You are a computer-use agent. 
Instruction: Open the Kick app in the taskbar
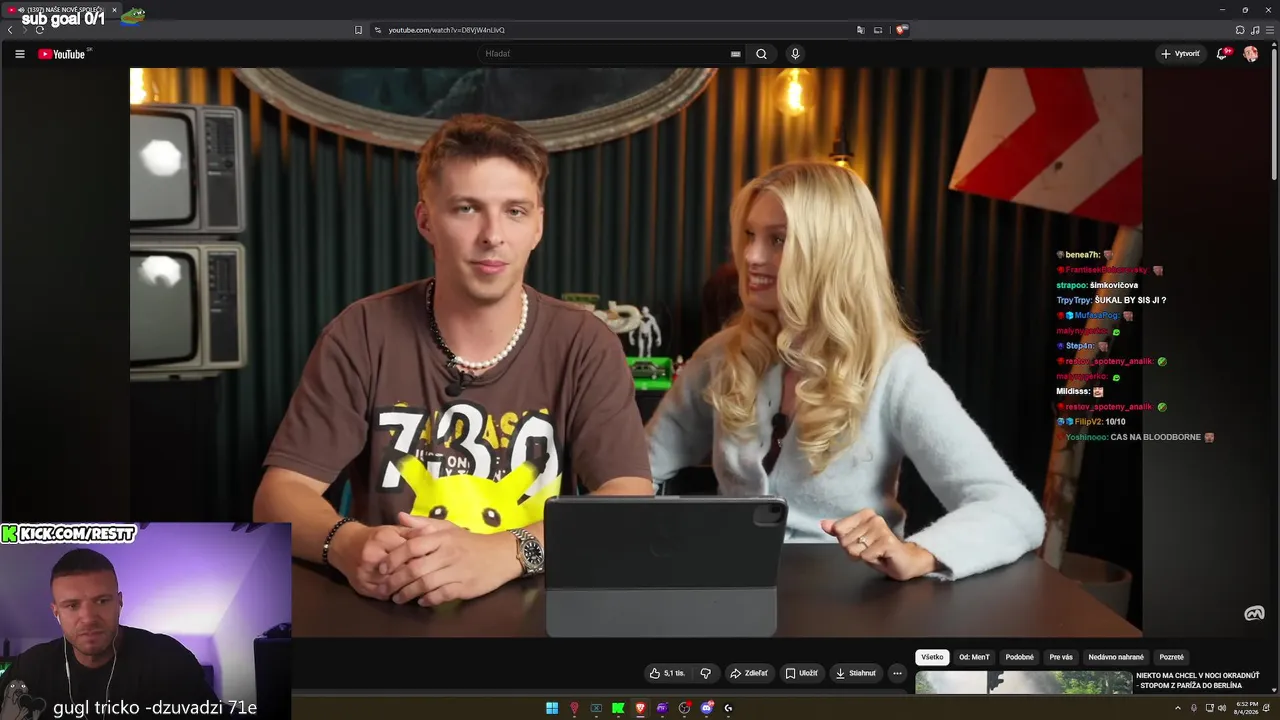pos(618,708)
